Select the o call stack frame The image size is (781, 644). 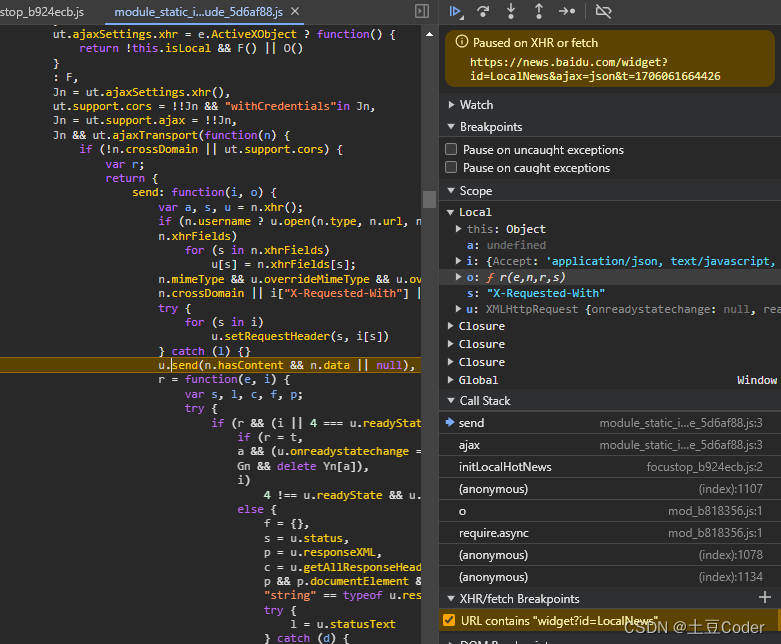coord(610,511)
